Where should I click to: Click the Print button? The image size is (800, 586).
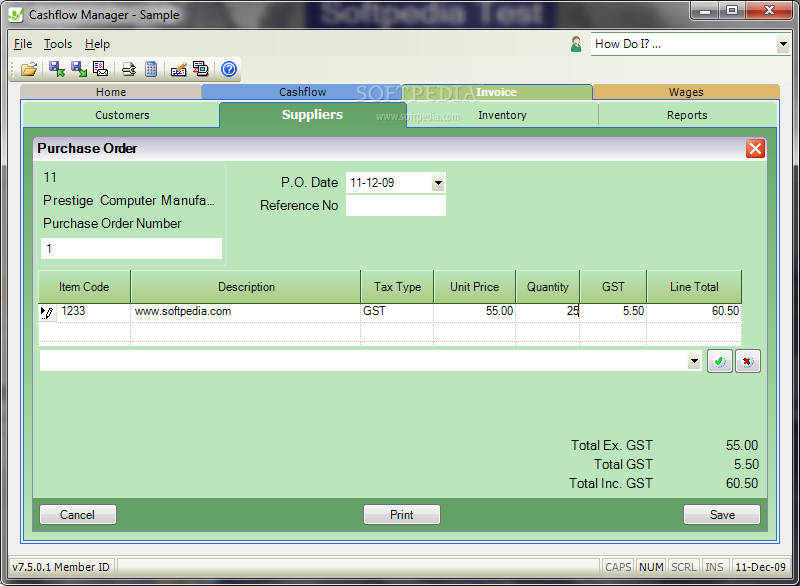pos(402,515)
